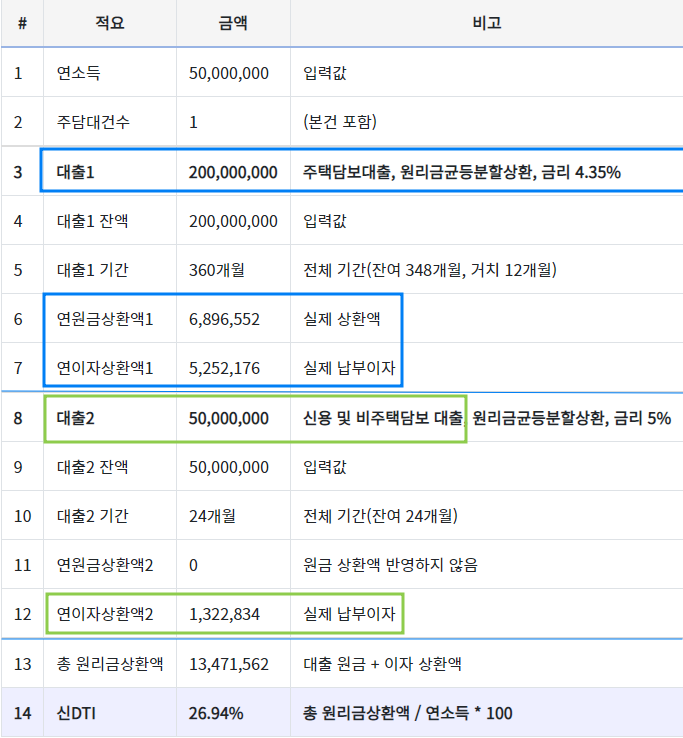Click the 금액 column header
Screen dimensions: 683x738
pos(233,23)
